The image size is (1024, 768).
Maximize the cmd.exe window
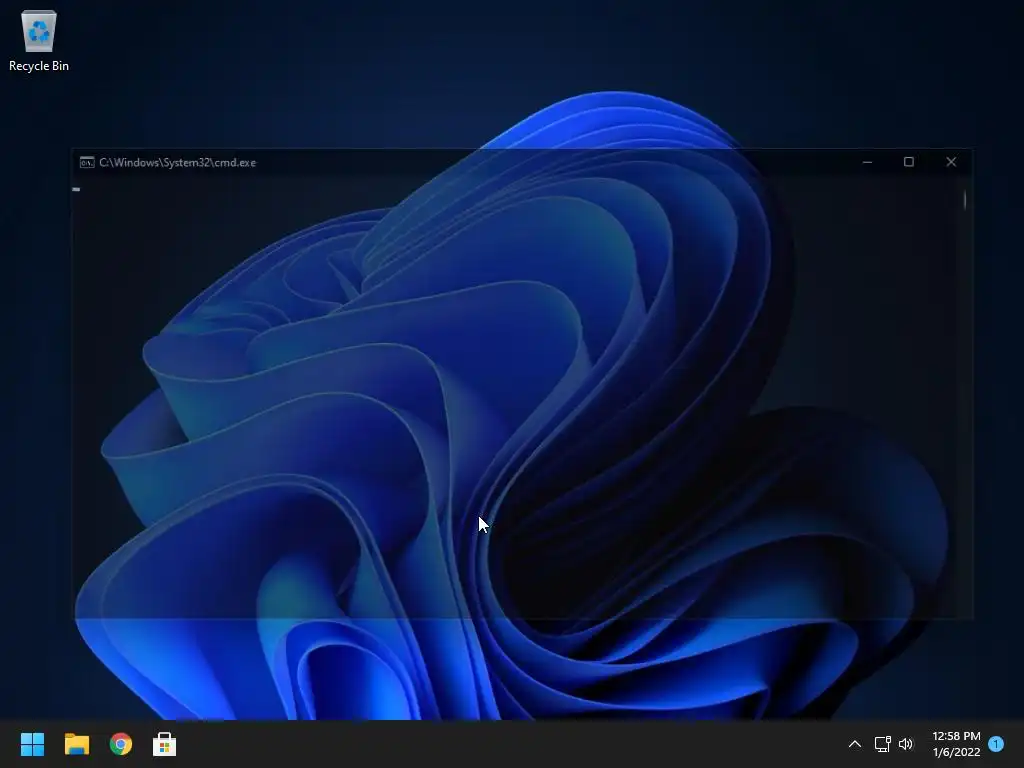click(908, 162)
